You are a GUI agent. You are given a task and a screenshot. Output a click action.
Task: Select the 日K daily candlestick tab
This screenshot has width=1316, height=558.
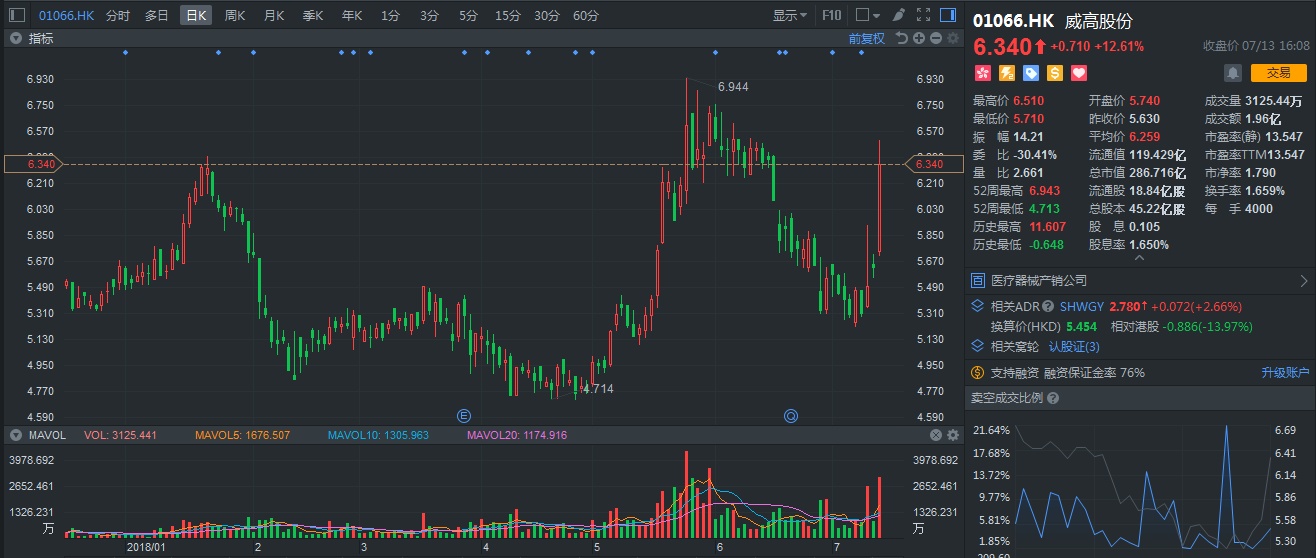[x=195, y=15]
